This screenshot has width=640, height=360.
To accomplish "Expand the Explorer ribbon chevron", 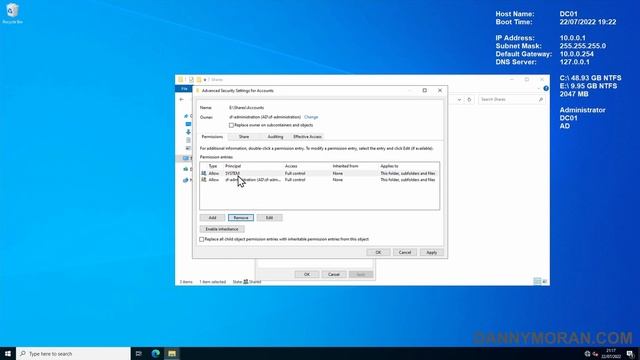I will 538,88.
